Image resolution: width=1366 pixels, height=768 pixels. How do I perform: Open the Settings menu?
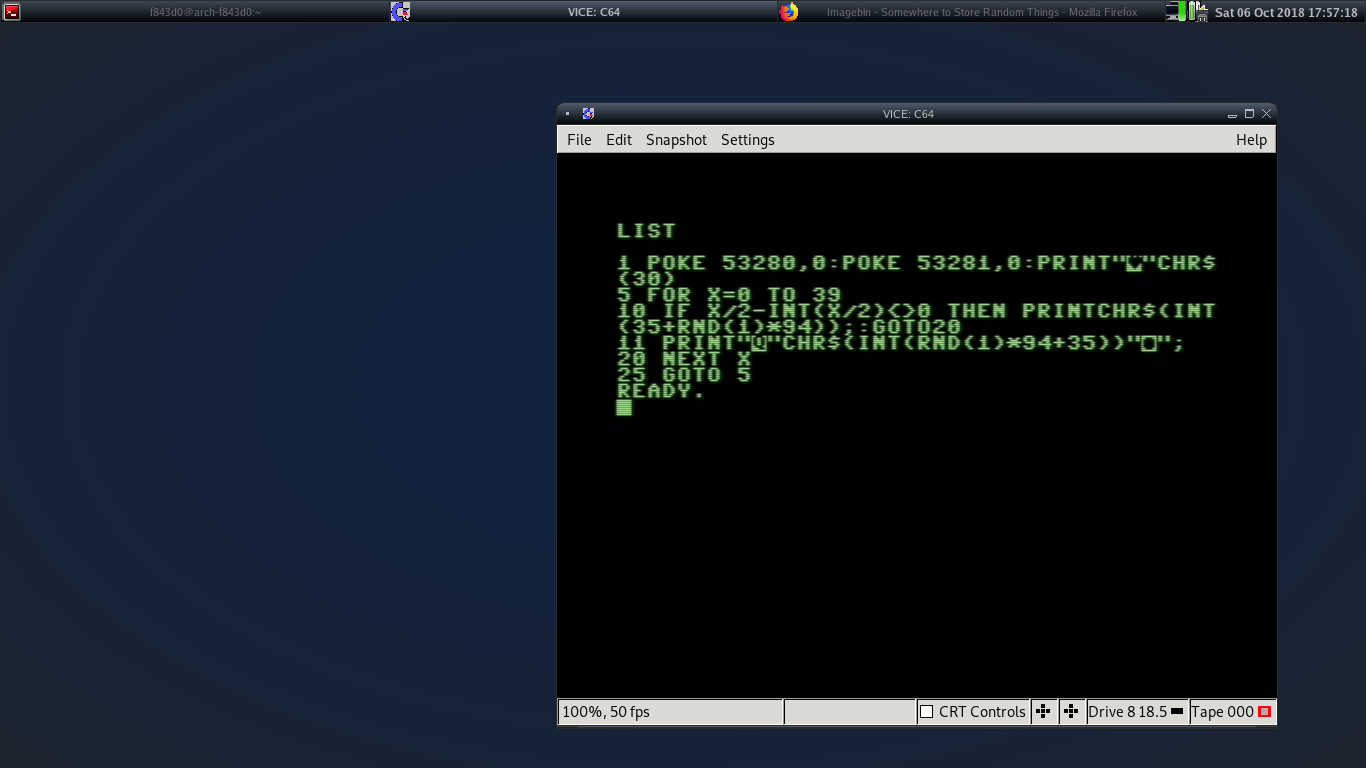point(748,140)
